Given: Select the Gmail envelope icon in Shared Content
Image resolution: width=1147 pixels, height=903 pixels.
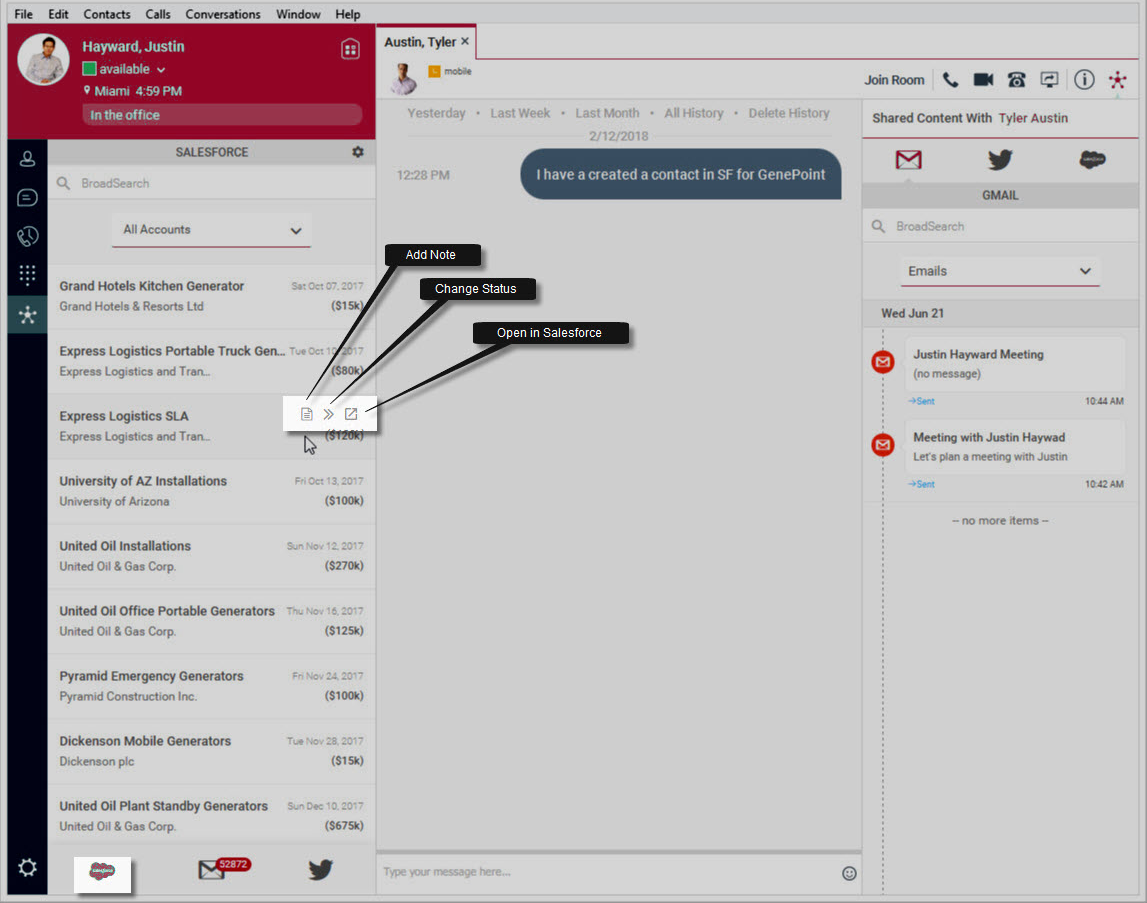Looking at the screenshot, I should (909, 160).
